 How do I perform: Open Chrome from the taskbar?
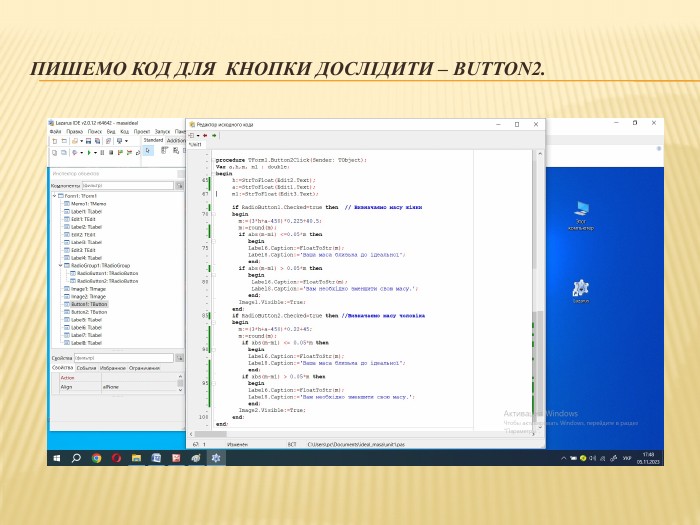pos(96,458)
